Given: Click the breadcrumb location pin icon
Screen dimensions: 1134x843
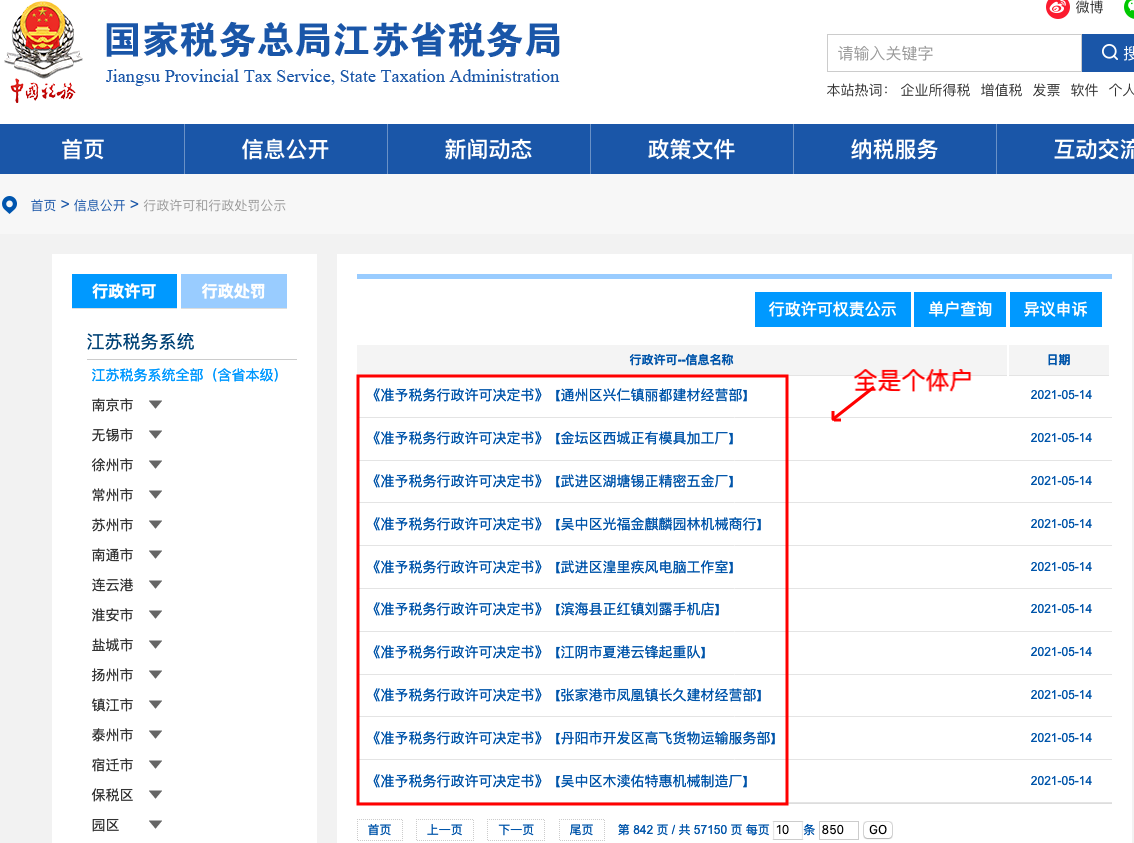Looking at the screenshot, I should click(10, 204).
